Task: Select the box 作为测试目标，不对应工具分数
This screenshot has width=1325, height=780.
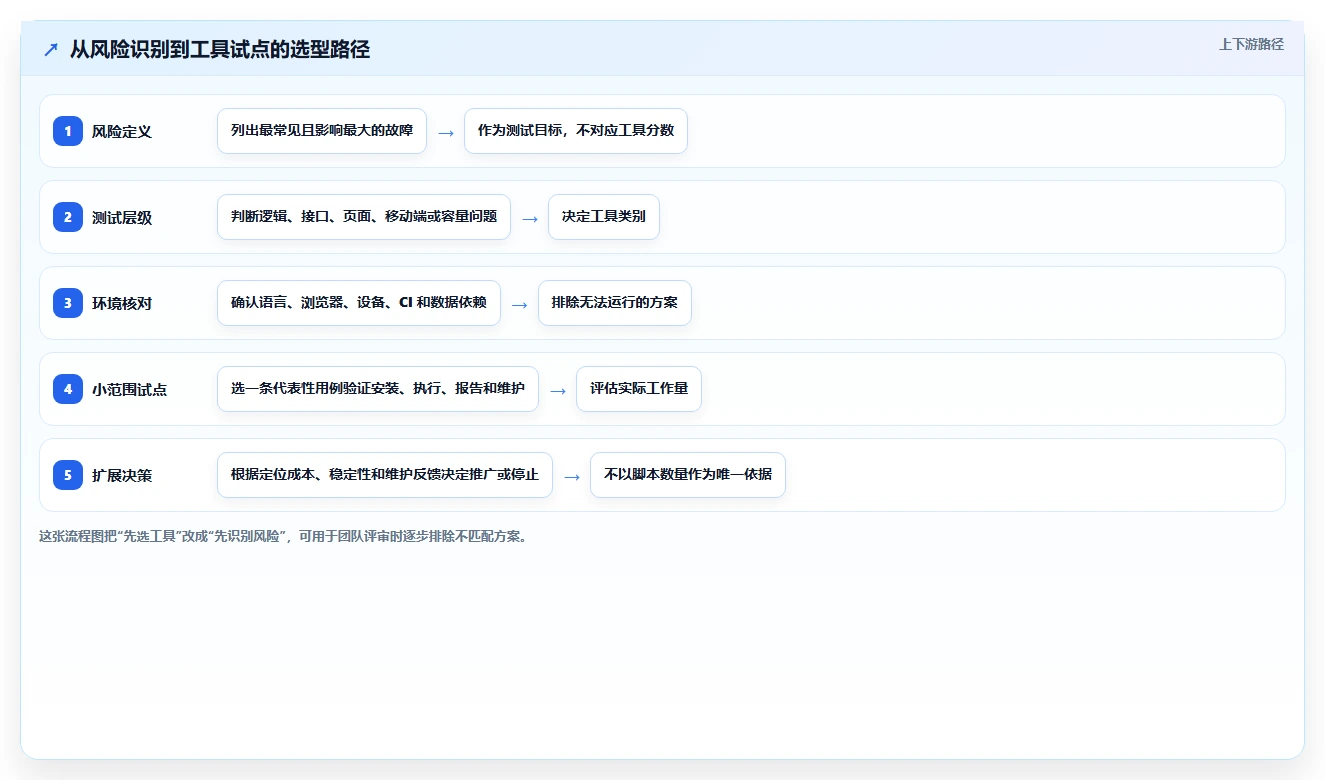Action: (576, 131)
